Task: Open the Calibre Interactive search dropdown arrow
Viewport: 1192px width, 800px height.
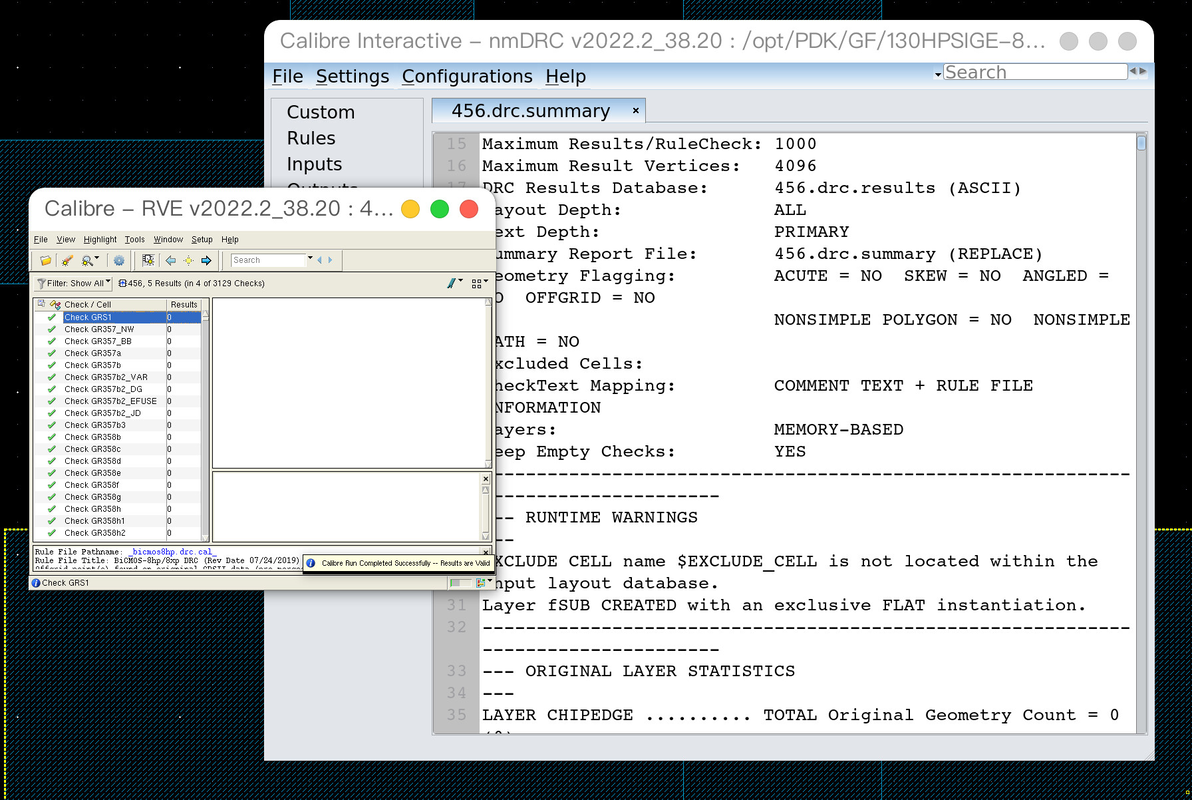Action: point(938,74)
